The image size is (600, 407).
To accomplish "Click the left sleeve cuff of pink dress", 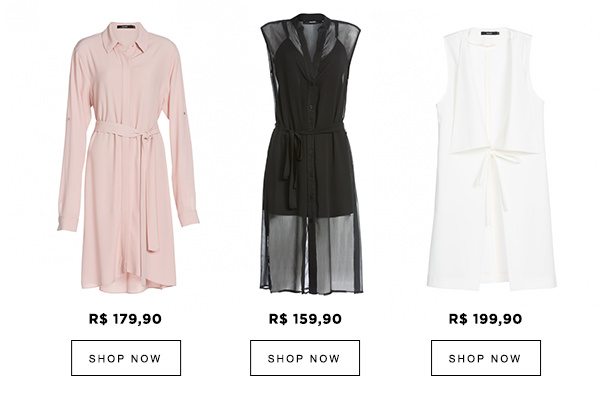I will coord(68,224).
